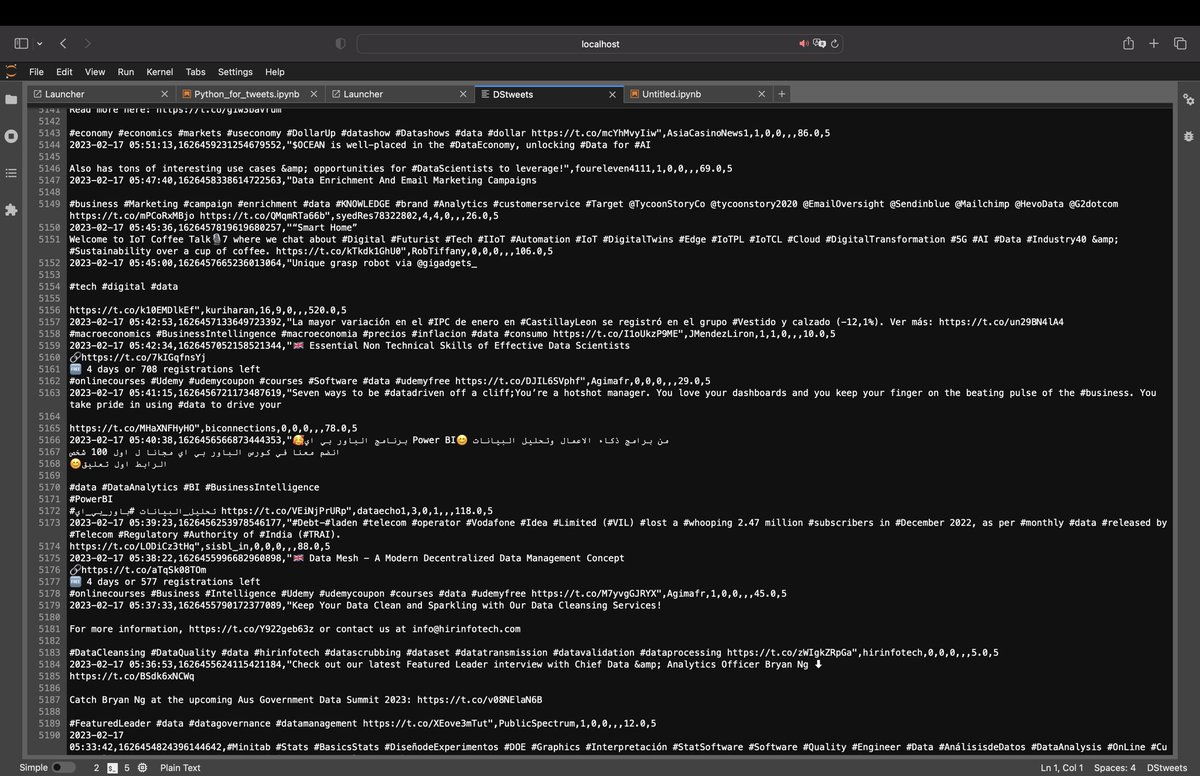Click text '4 days or 708 registrations left'

pos(172,368)
